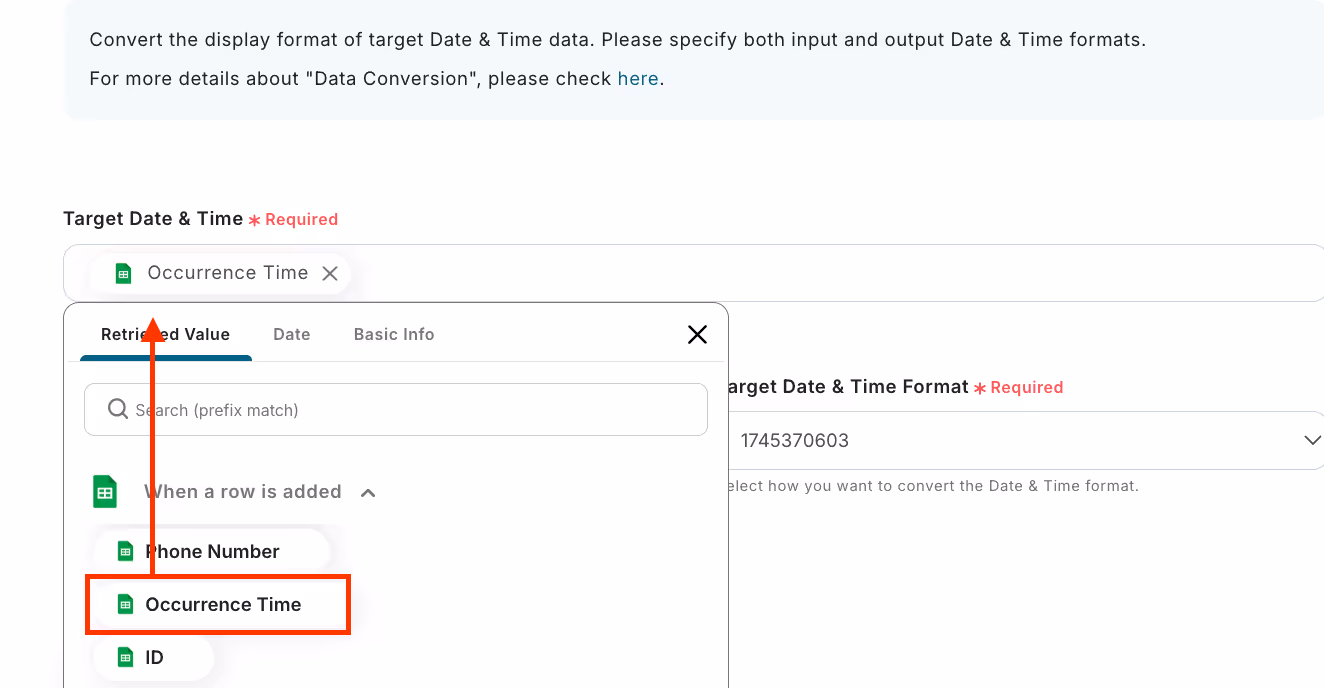Image resolution: width=1324 pixels, height=688 pixels.
Task: Close the retrieved value popup panel
Action: point(698,334)
